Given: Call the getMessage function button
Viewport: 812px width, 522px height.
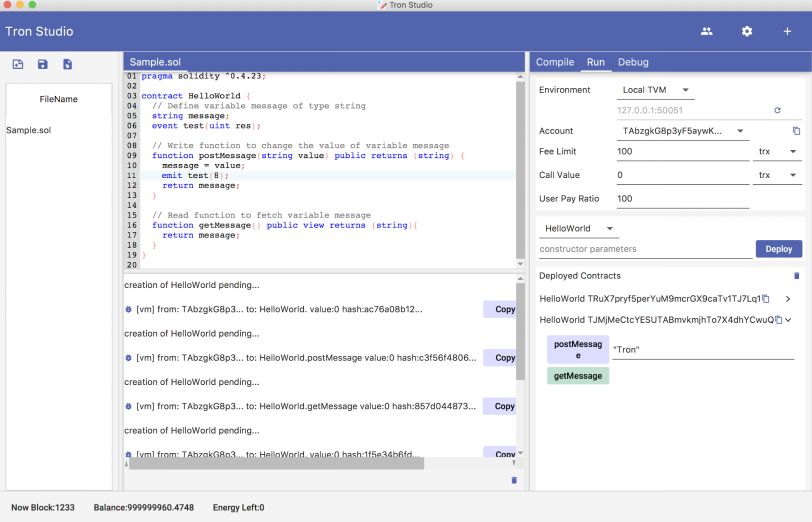Looking at the screenshot, I should pyautogui.click(x=578, y=376).
